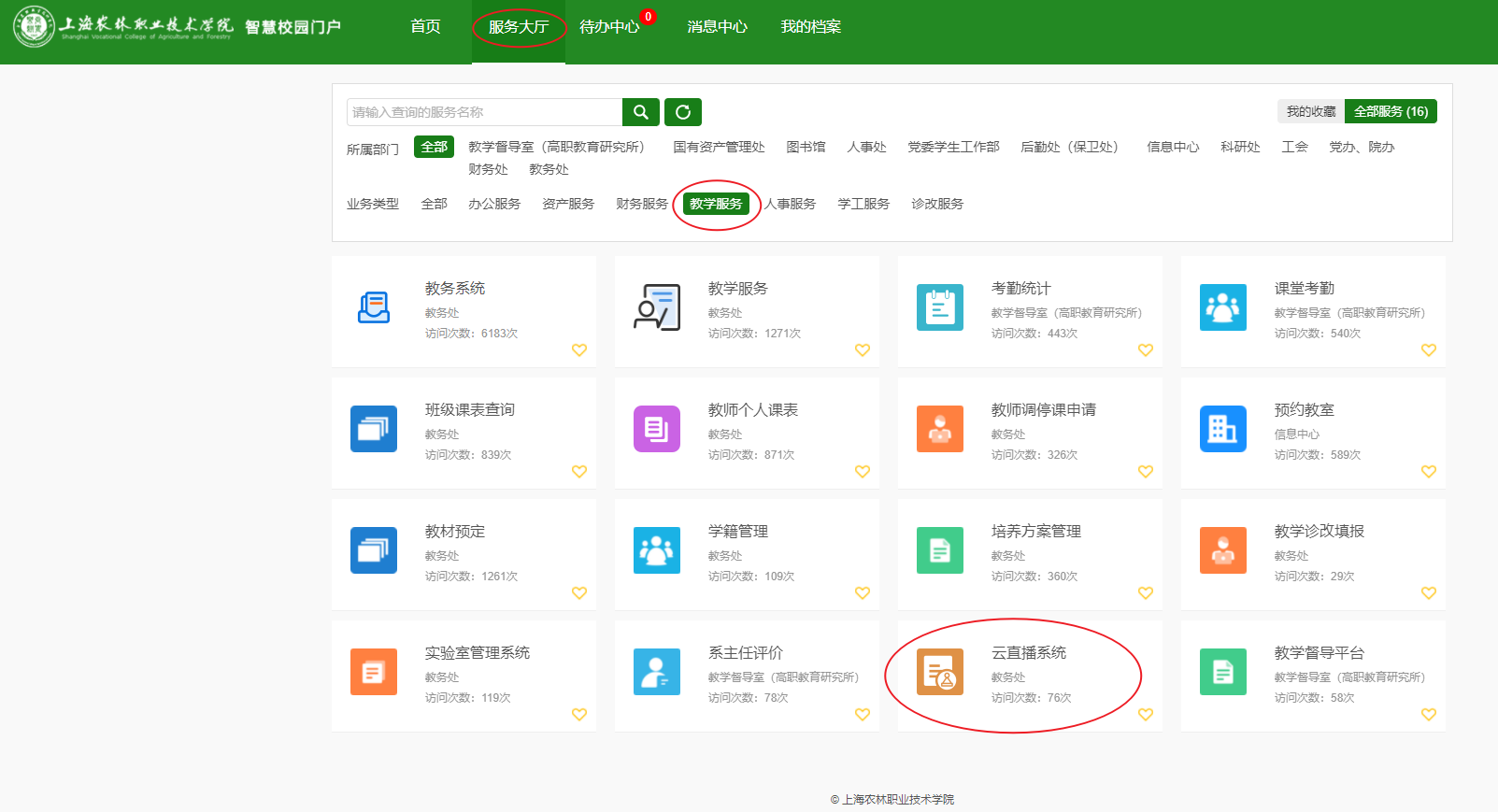
Task: Click the 教师个人课表 purple icon
Action: pyautogui.click(x=656, y=429)
